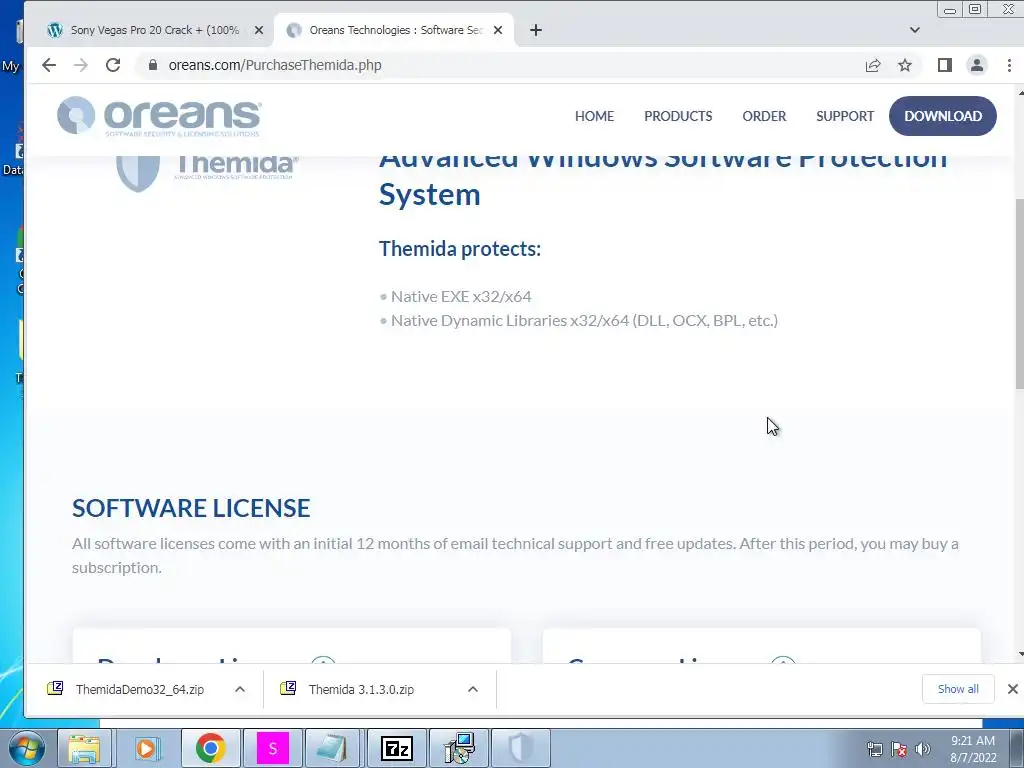
Task: Open the HOME nav link
Action: coord(594,116)
